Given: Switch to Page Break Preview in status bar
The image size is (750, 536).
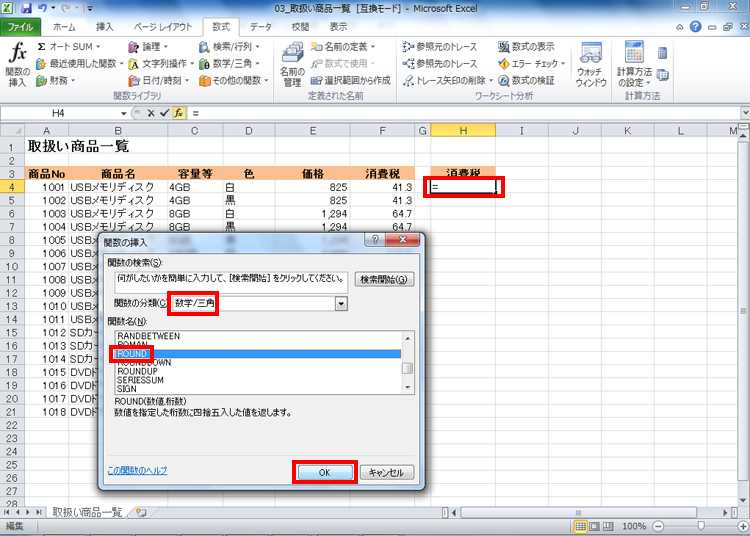Looking at the screenshot, I should [x=608, y=526].
